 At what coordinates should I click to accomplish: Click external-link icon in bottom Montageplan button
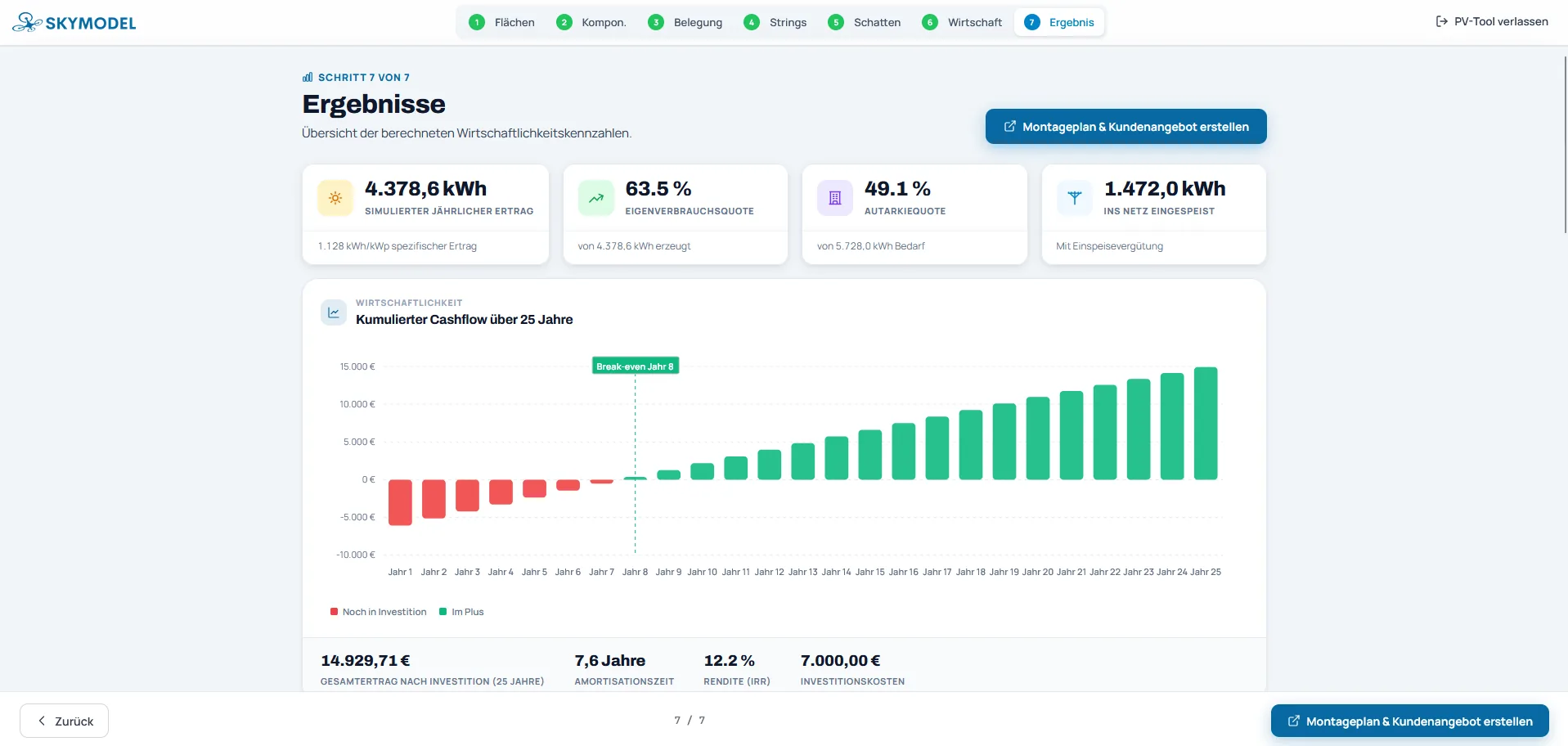click(1293, 721)
